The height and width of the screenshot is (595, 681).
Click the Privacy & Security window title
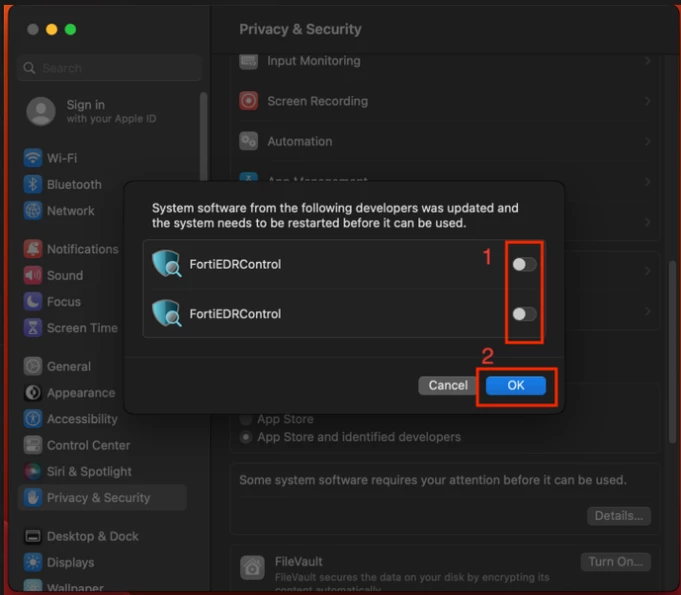300,29
